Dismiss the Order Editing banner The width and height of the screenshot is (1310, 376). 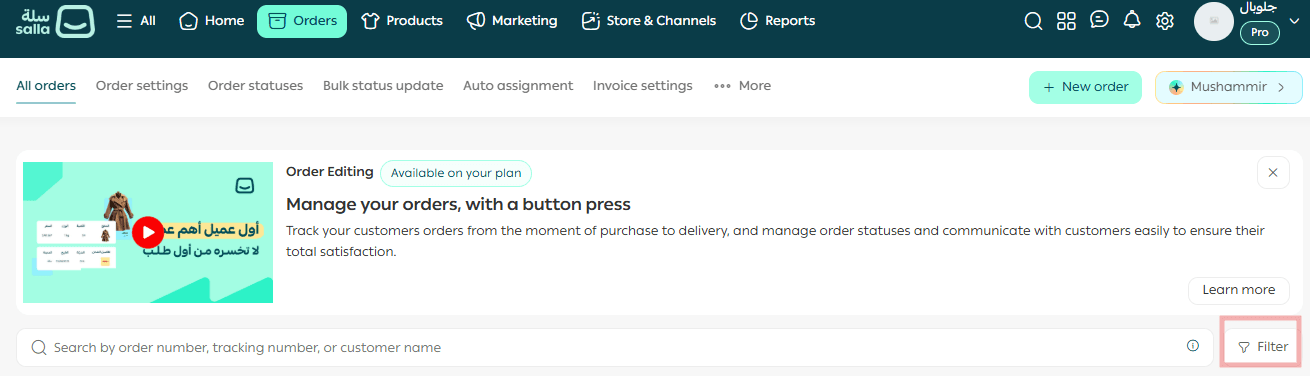point(1273,173)
